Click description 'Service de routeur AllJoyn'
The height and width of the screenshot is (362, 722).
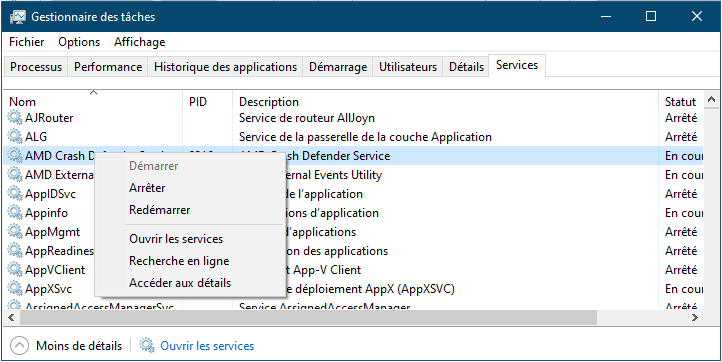pyautogui.click(x=307, y=118)
